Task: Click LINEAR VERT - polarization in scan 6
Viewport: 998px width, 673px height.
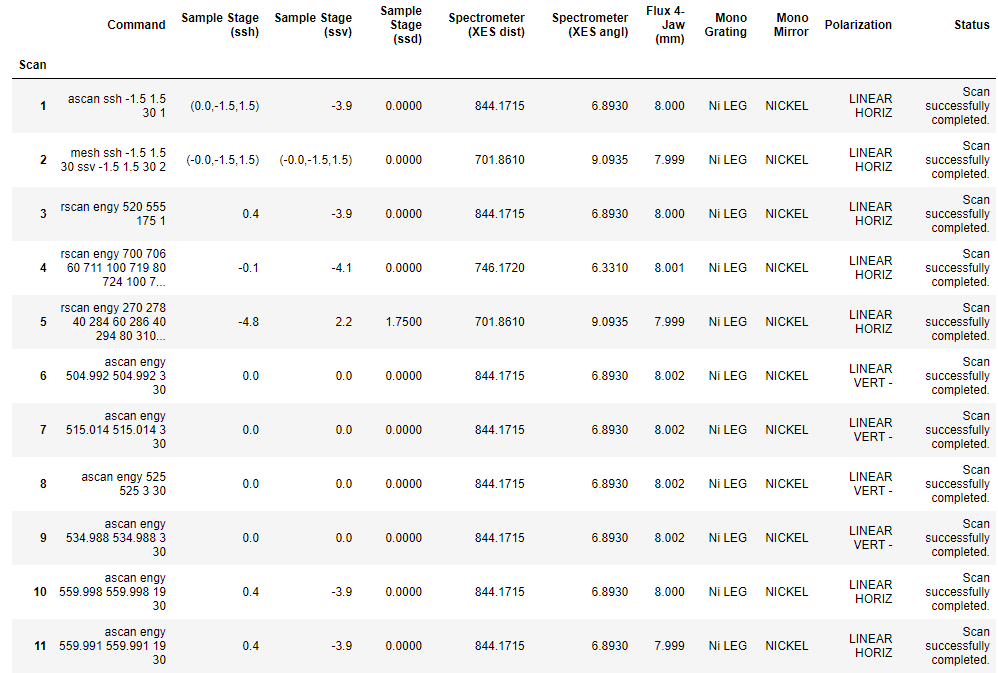Action: pos(871,376)
